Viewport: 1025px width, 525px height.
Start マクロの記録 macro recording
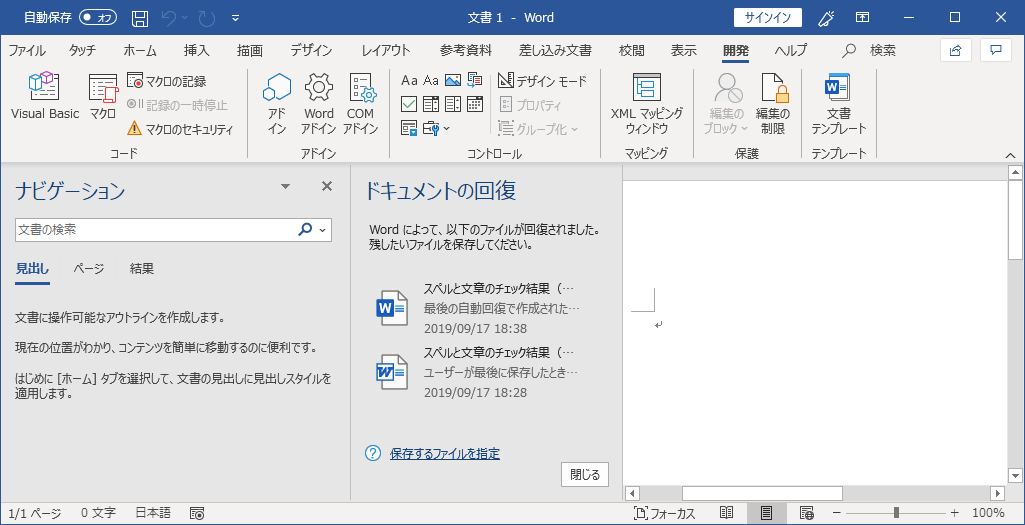(167, 81)
